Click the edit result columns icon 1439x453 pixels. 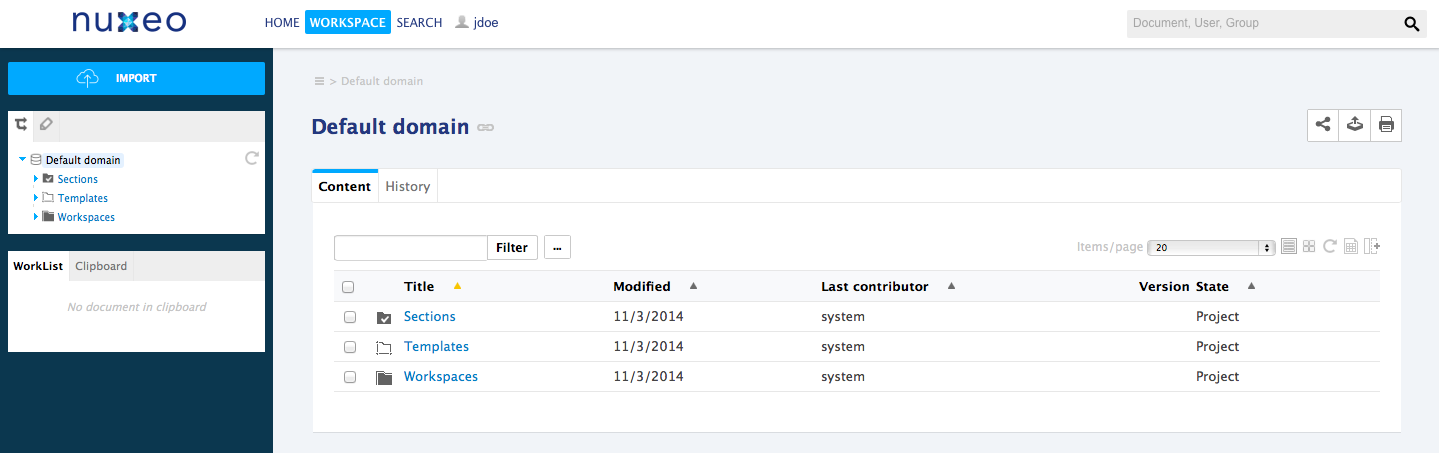(x=1372, y=246)
